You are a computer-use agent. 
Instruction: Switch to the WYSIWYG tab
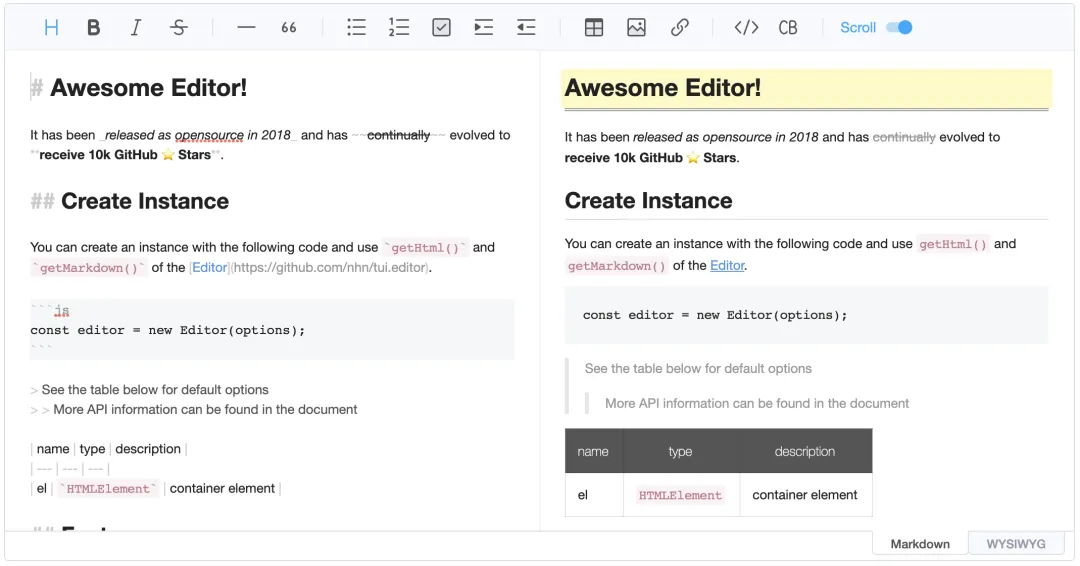(x=1016, y=544)
